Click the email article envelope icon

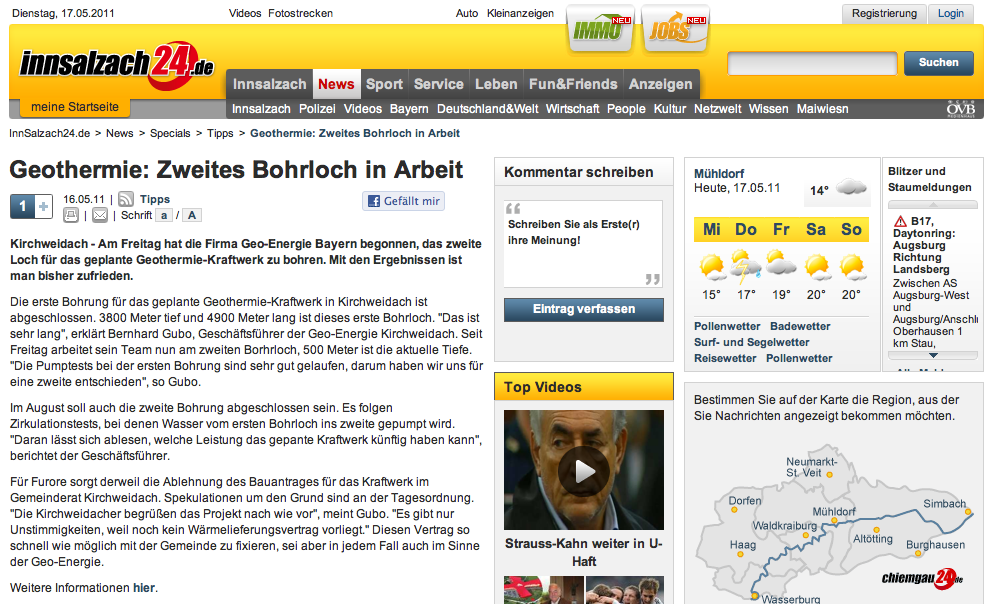point(100,216)
